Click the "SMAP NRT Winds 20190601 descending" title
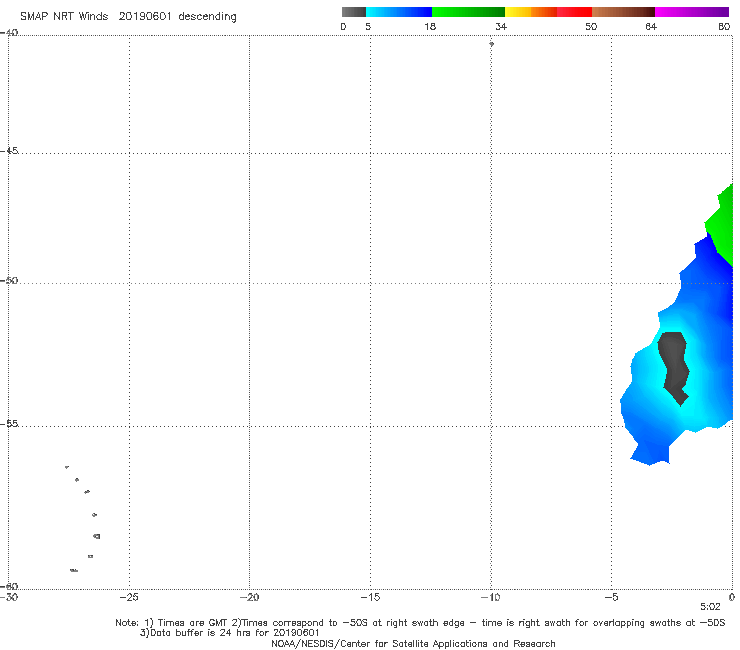 [128, 17]
